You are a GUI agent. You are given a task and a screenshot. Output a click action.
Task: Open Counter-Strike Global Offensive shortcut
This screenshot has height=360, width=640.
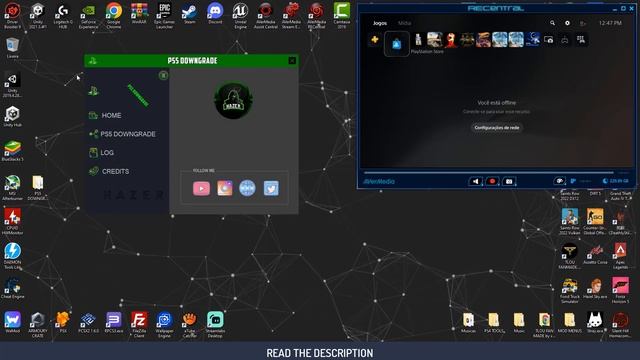595,222
